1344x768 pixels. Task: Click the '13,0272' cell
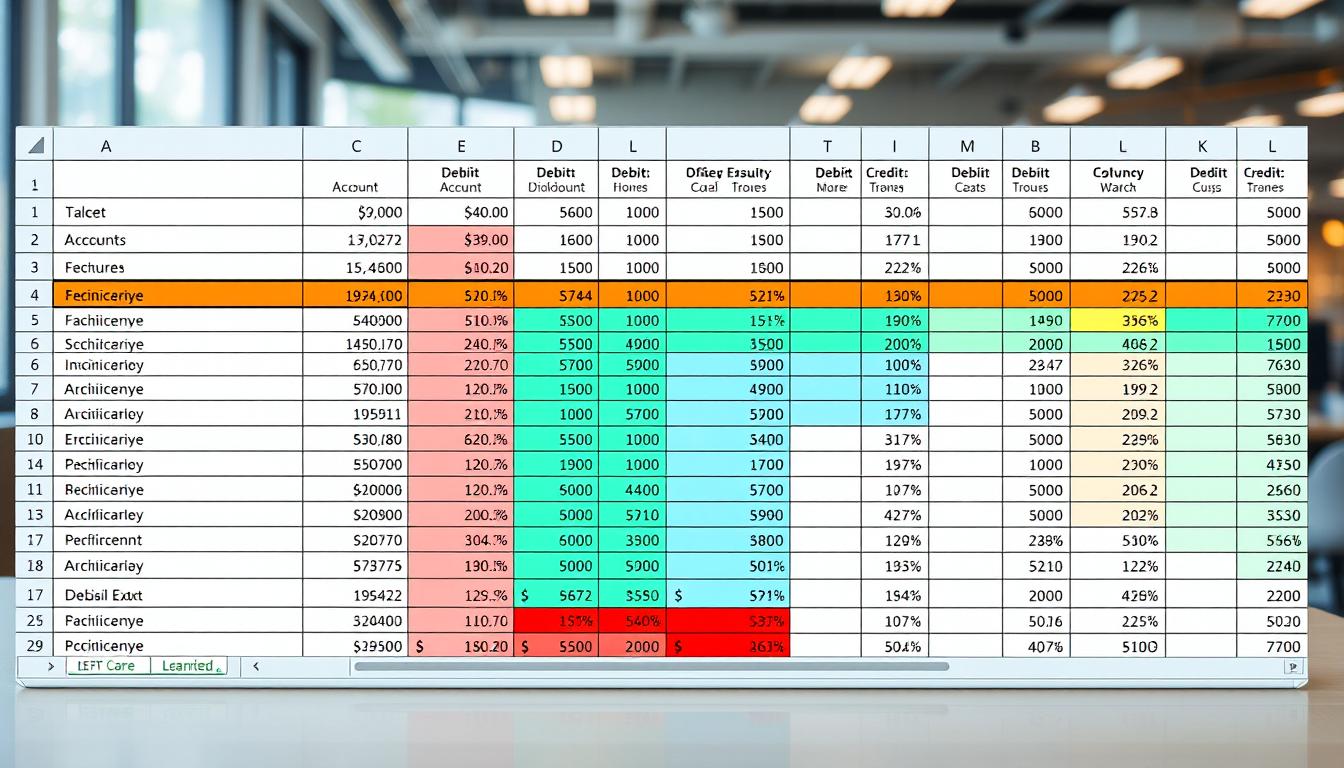[356, 240]
